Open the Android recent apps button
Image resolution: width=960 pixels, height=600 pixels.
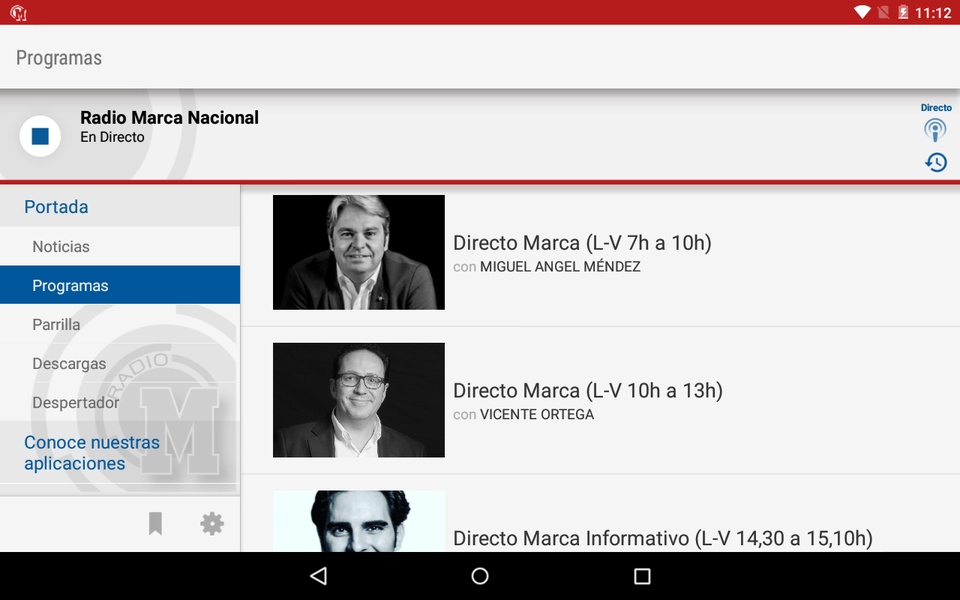(x=642, y=576)
